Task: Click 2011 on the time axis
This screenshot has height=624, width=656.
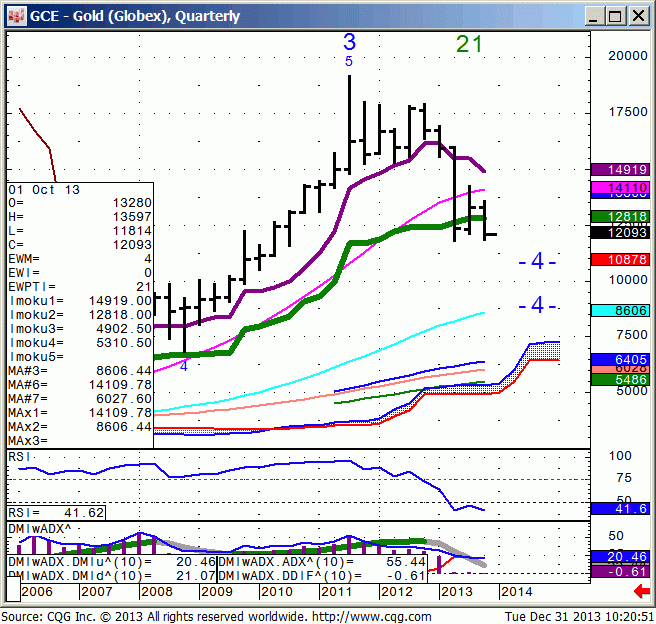Action: click(336, 592)
